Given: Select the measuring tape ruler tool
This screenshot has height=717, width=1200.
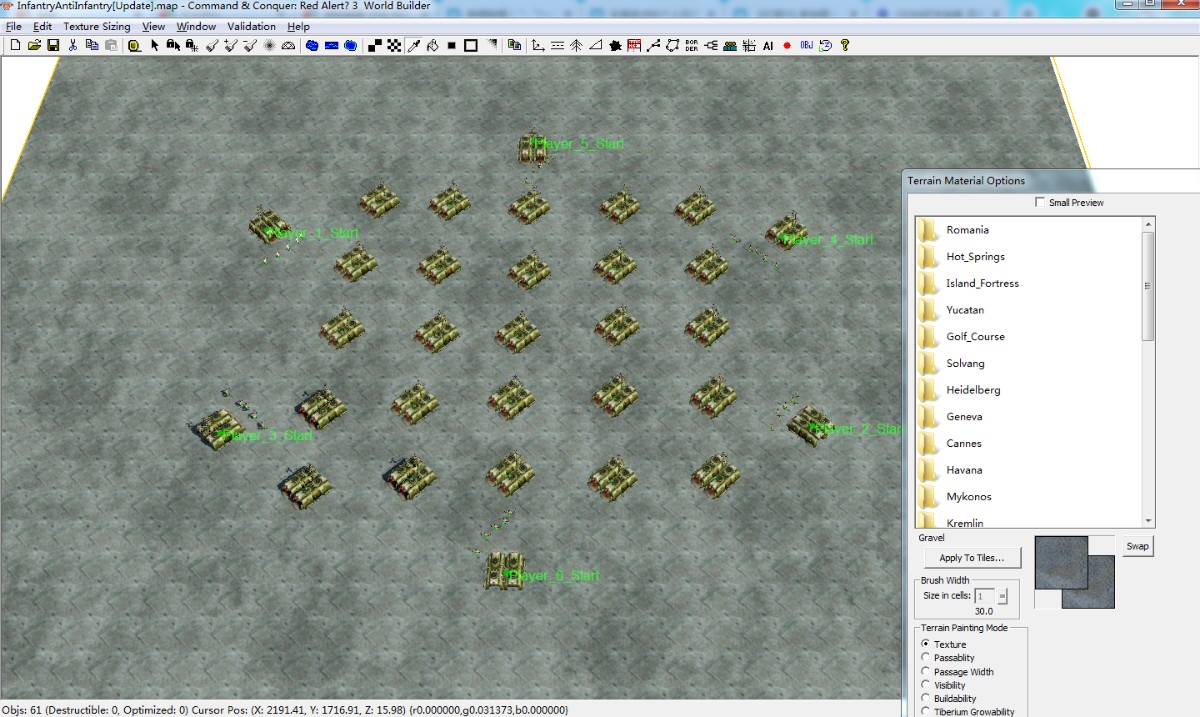Looking at the screenshot, I should coord(133,45).
